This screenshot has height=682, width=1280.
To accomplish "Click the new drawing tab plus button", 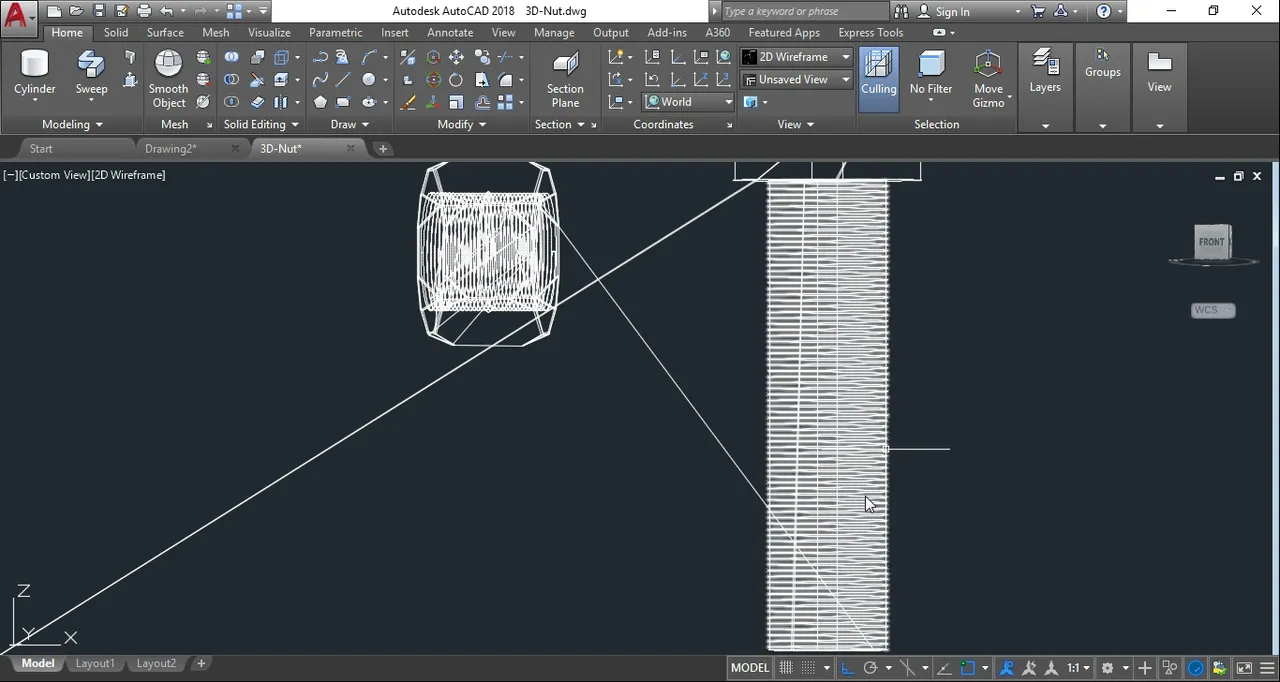I will point(383,149).
